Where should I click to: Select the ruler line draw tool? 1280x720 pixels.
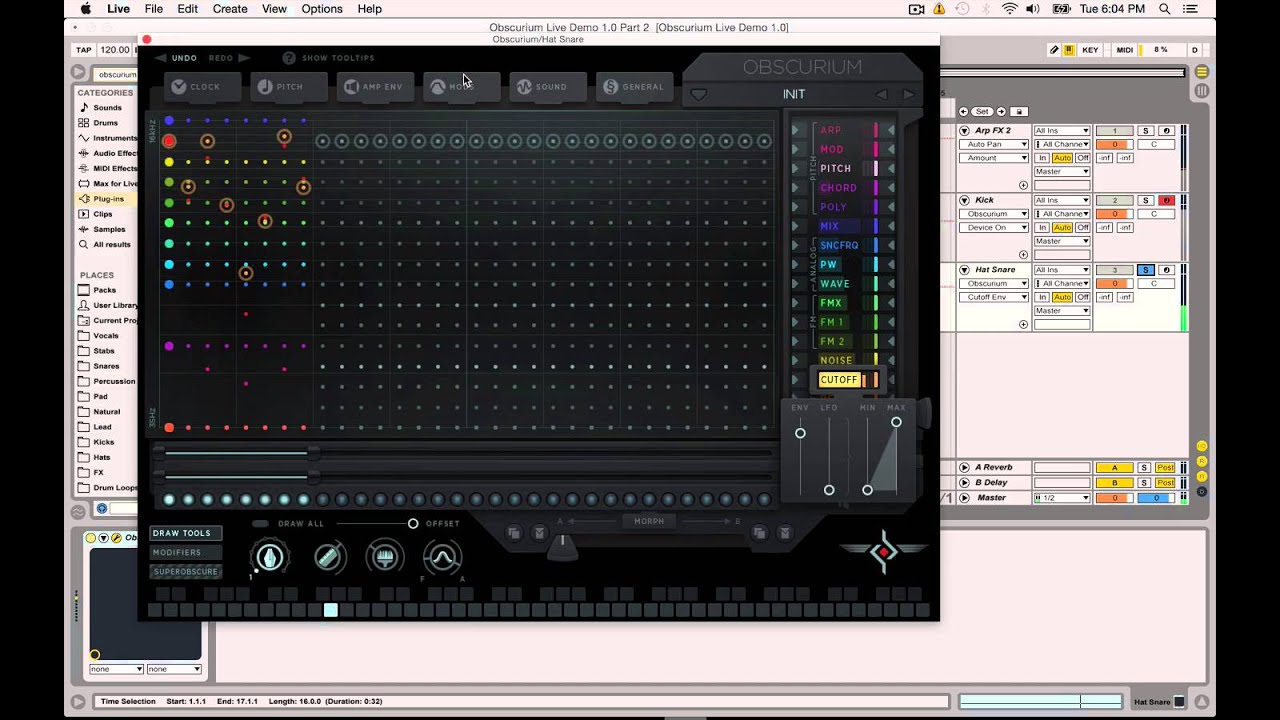pos(329,557)
